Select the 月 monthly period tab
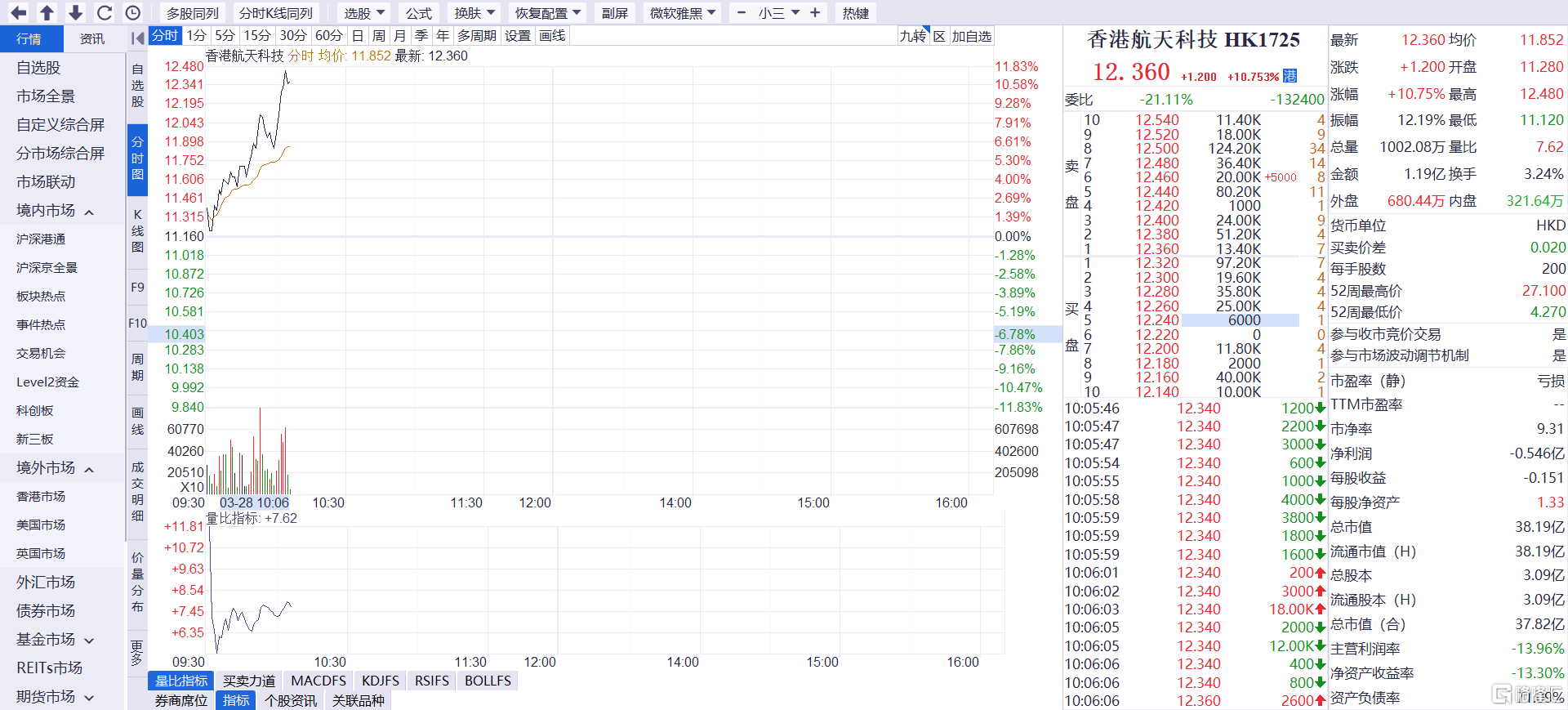Viewport: 1568px width, 710px height. (x=400, y=35)
